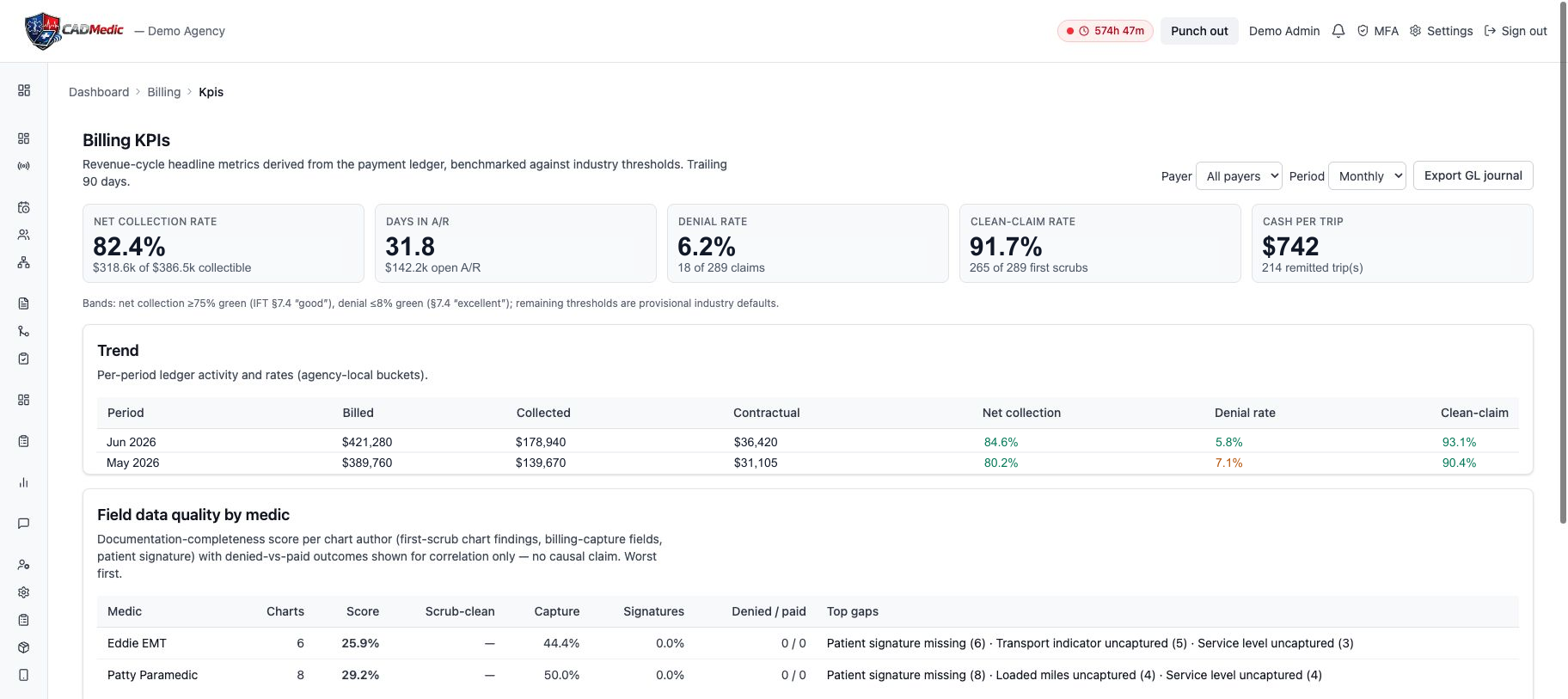Open the calendar-clock scheduling sidebar icon

24,207
